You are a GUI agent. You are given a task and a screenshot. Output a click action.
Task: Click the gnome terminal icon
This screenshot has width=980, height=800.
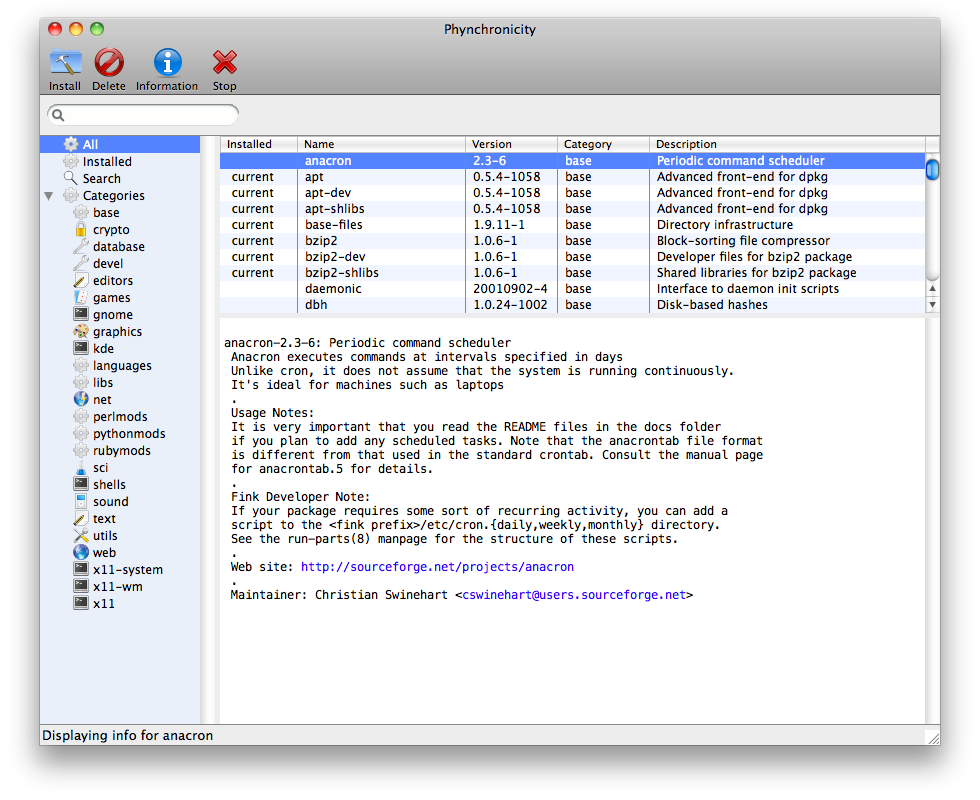81,314
